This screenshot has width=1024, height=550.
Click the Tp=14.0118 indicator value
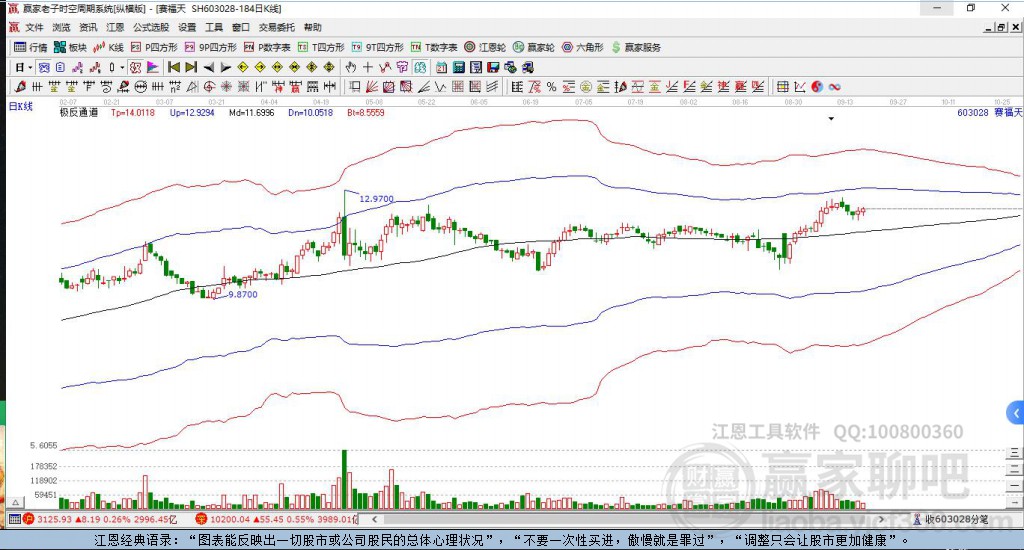[x=133, y=112]
